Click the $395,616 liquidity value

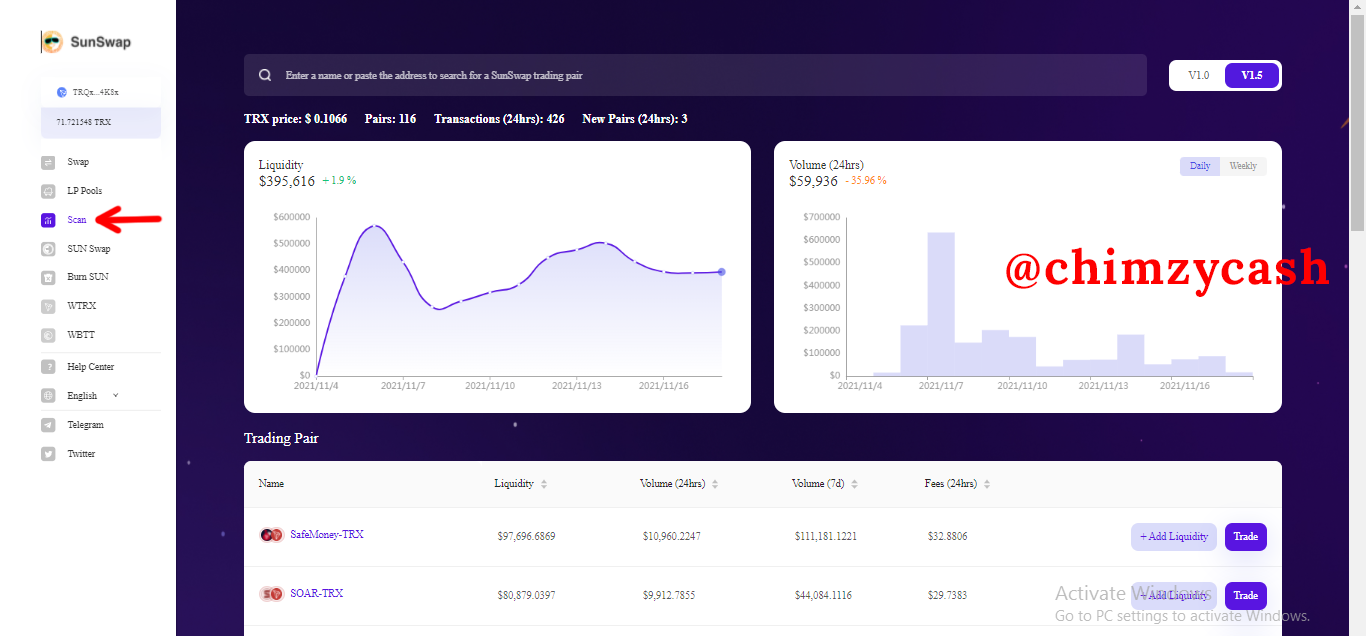[287, 181]
